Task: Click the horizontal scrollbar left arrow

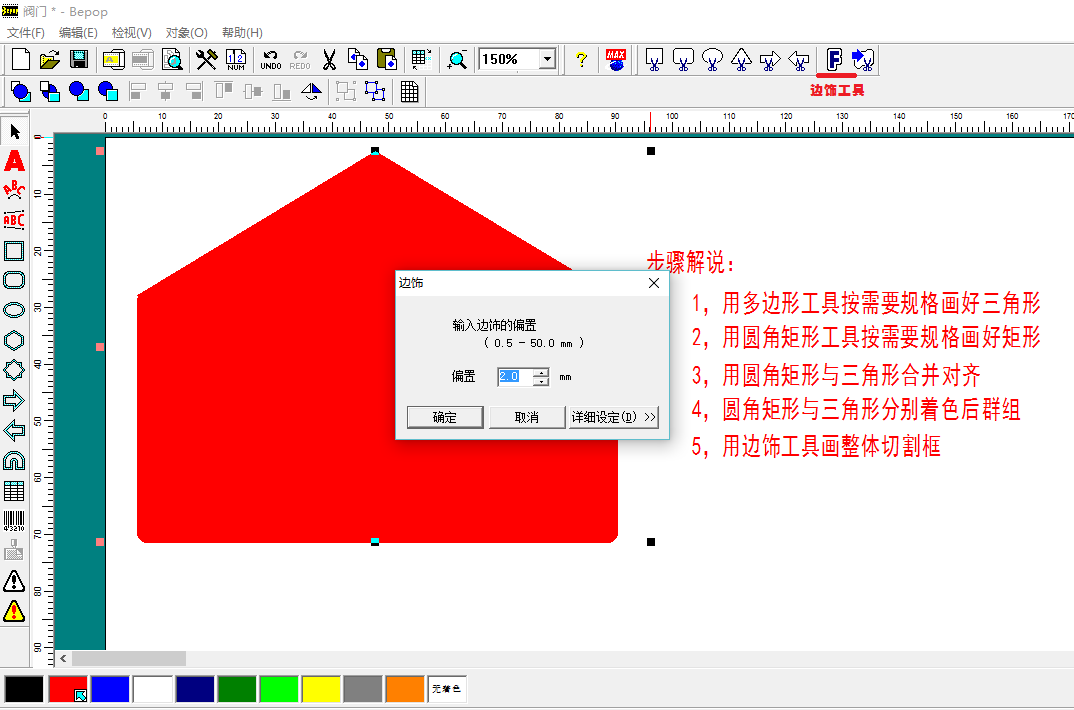Action: [x=63, y=659]
